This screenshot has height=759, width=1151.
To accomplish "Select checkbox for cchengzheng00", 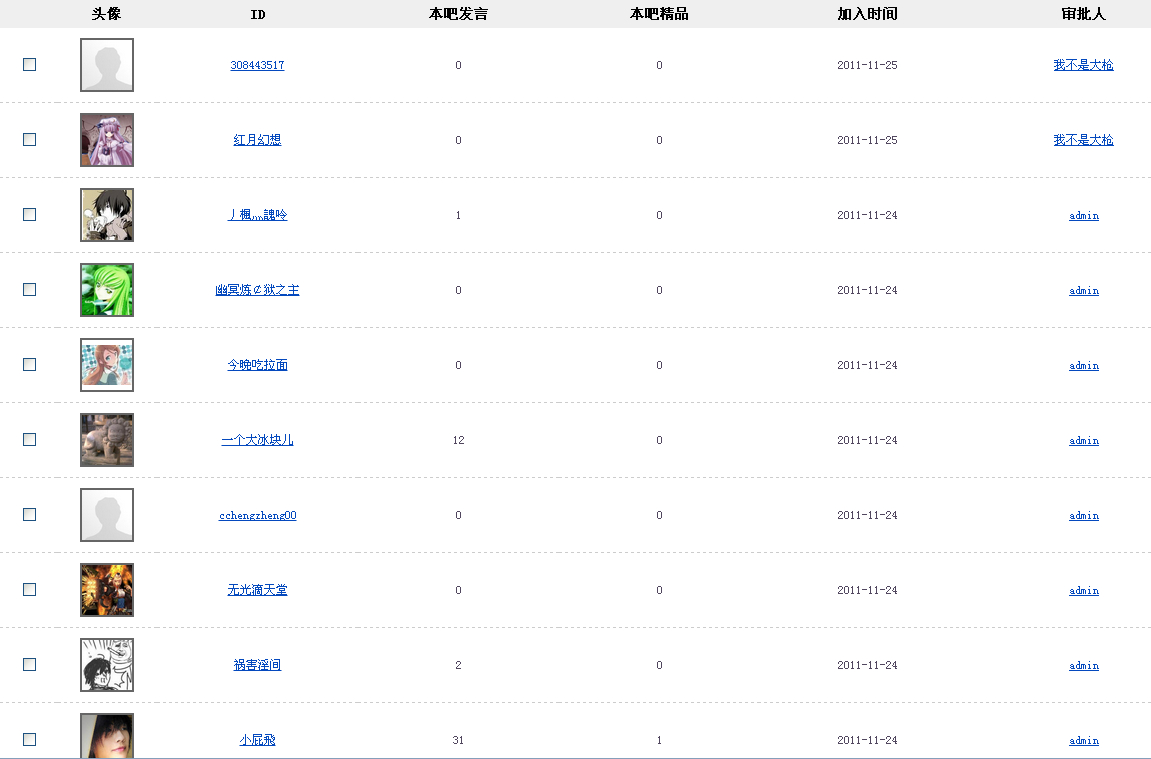I will pyautogui.click(x=29, y=515).
